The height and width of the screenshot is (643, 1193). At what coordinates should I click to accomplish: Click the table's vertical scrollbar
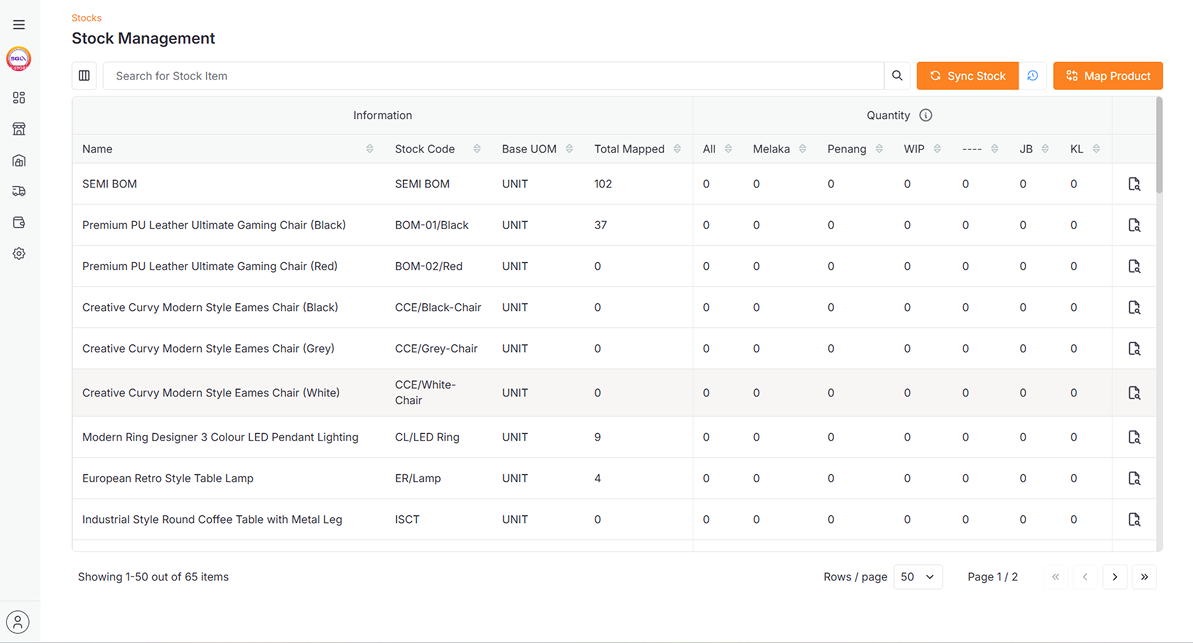(1159, 145)
